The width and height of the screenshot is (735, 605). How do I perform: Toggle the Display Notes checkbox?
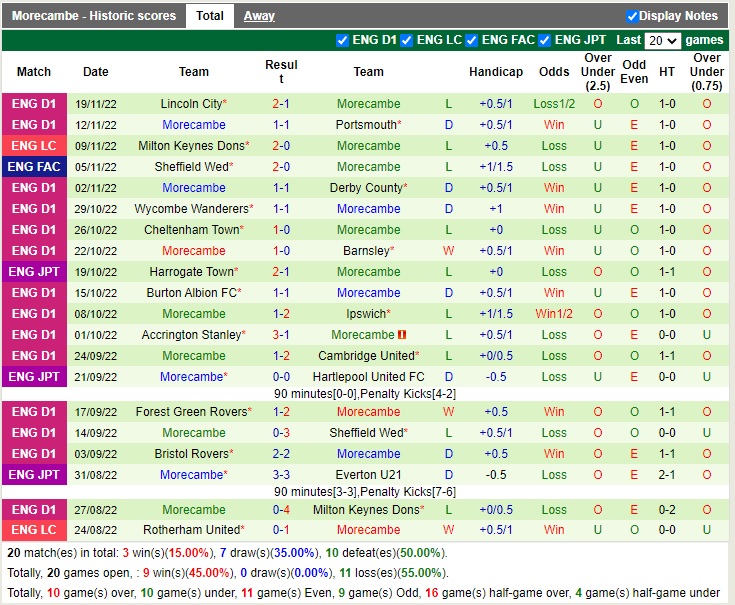[x=632, y=16]
